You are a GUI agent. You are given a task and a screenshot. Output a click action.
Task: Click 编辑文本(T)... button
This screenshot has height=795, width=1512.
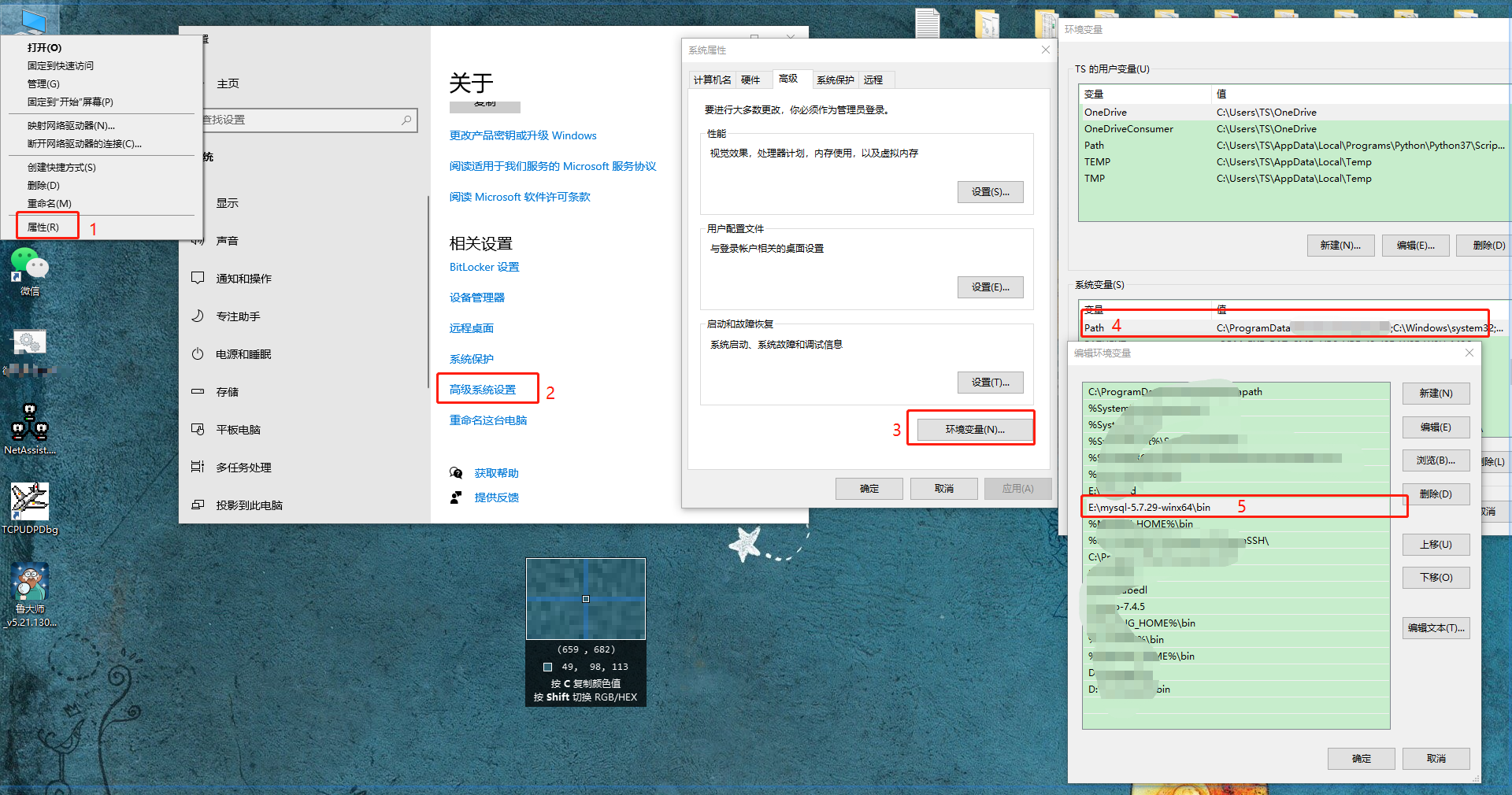click(x=1436, y=628)
